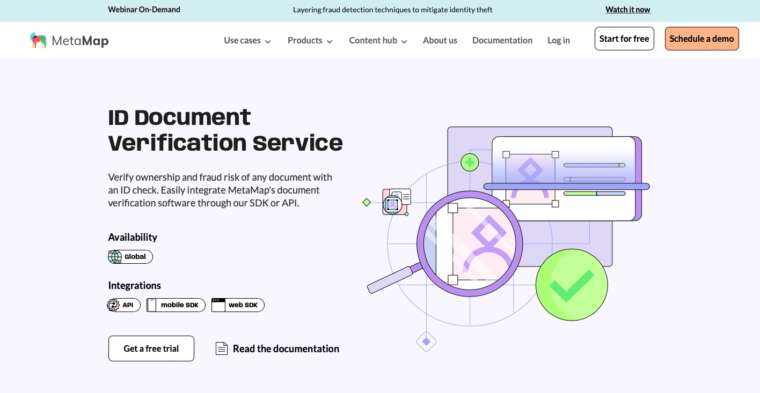The width and height of the screenshot is (760, 393).
Task: Select the mobile SDK integration badge
Action: [x=176, y=305]
